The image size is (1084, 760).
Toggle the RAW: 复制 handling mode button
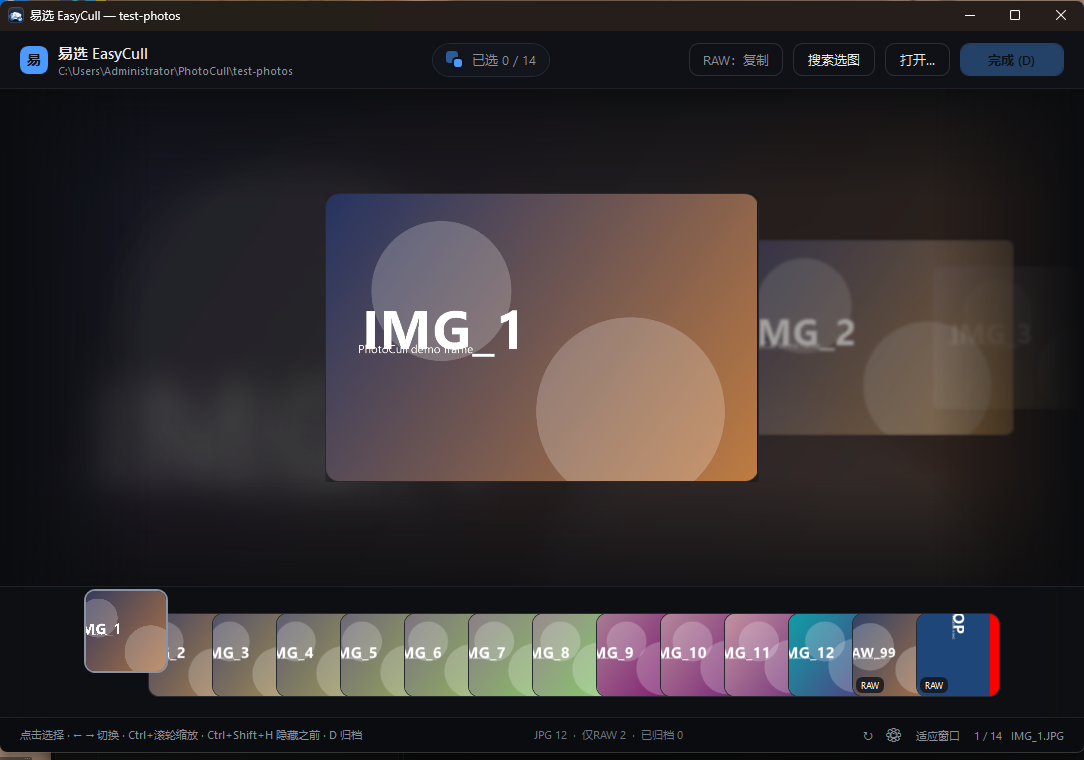click(736, 60)
